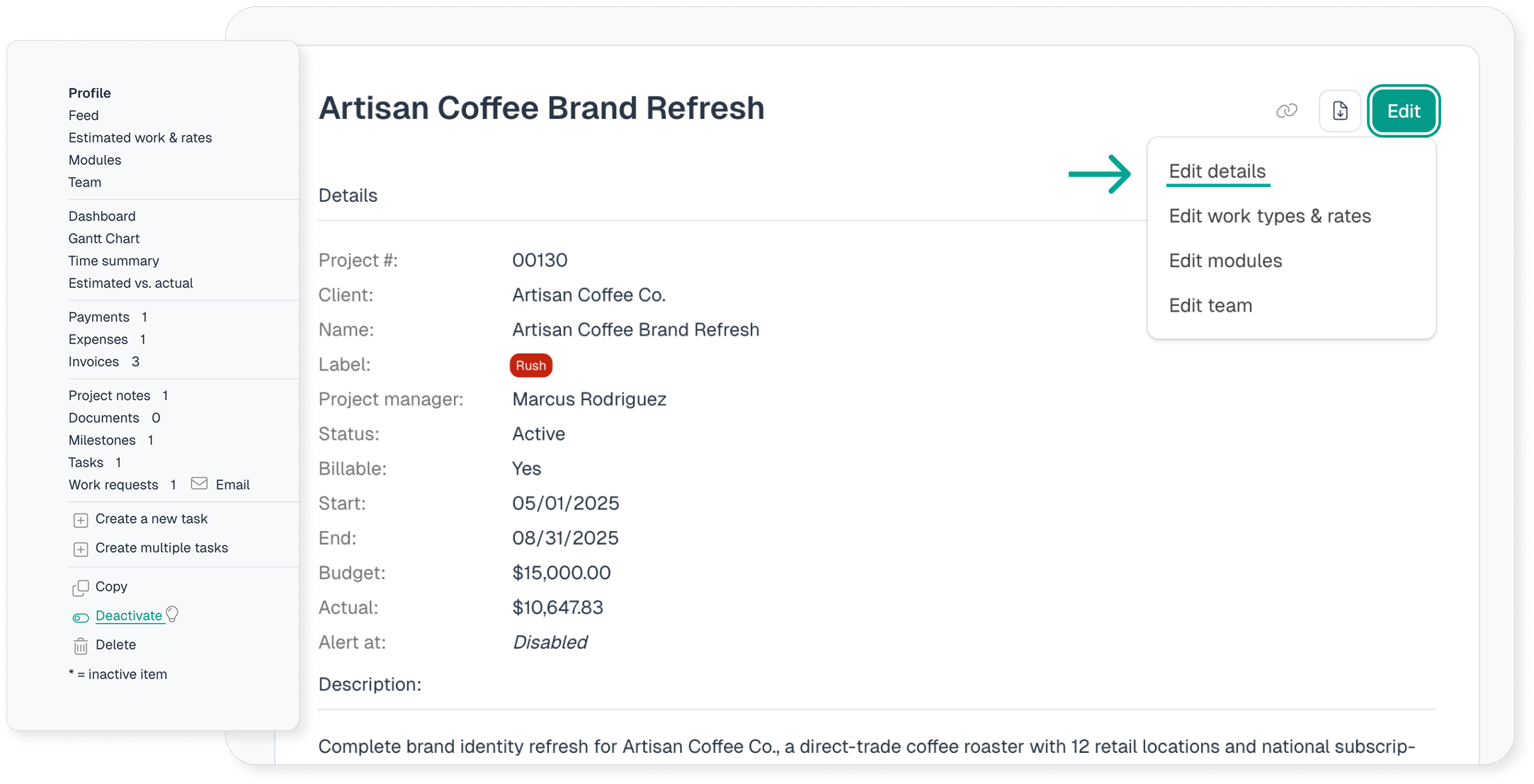Go to the Invoices section
Image resolution: width=1534 pixels, height=784 pixels.
coord(93,362)
